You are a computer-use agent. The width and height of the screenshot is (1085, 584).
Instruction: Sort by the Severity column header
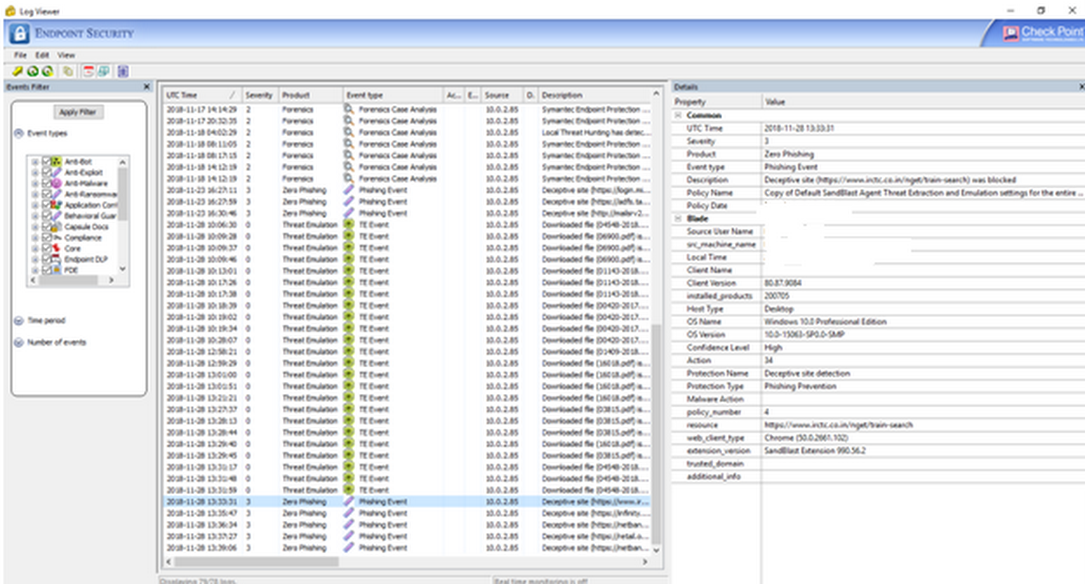coord(259,95)
